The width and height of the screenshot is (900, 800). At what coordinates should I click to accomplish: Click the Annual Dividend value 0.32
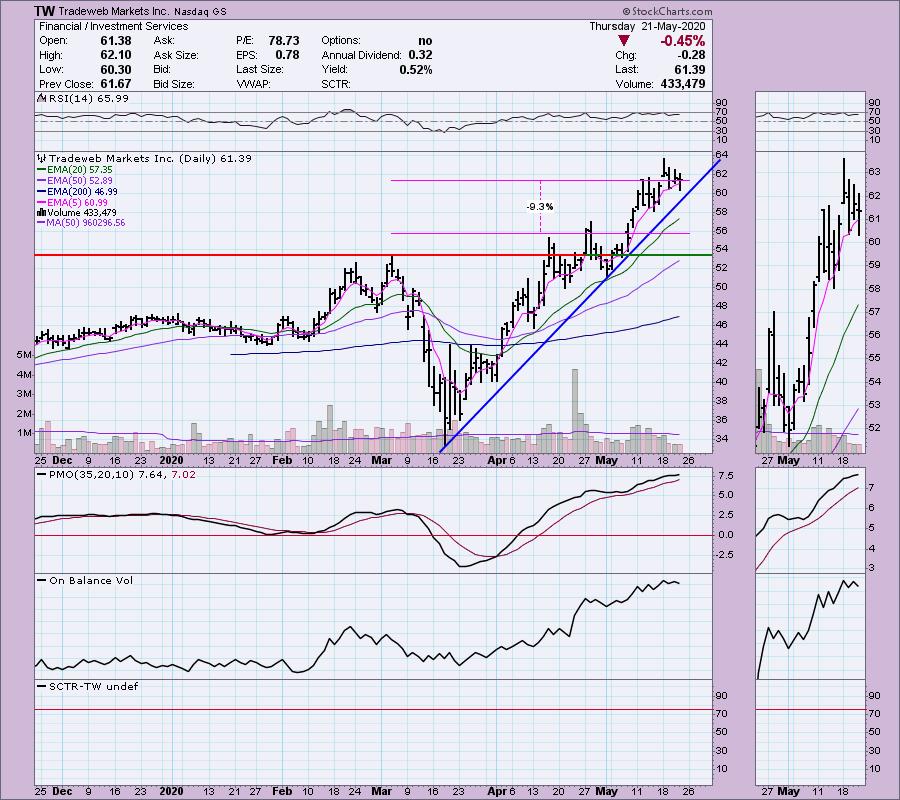pos(420,55)
